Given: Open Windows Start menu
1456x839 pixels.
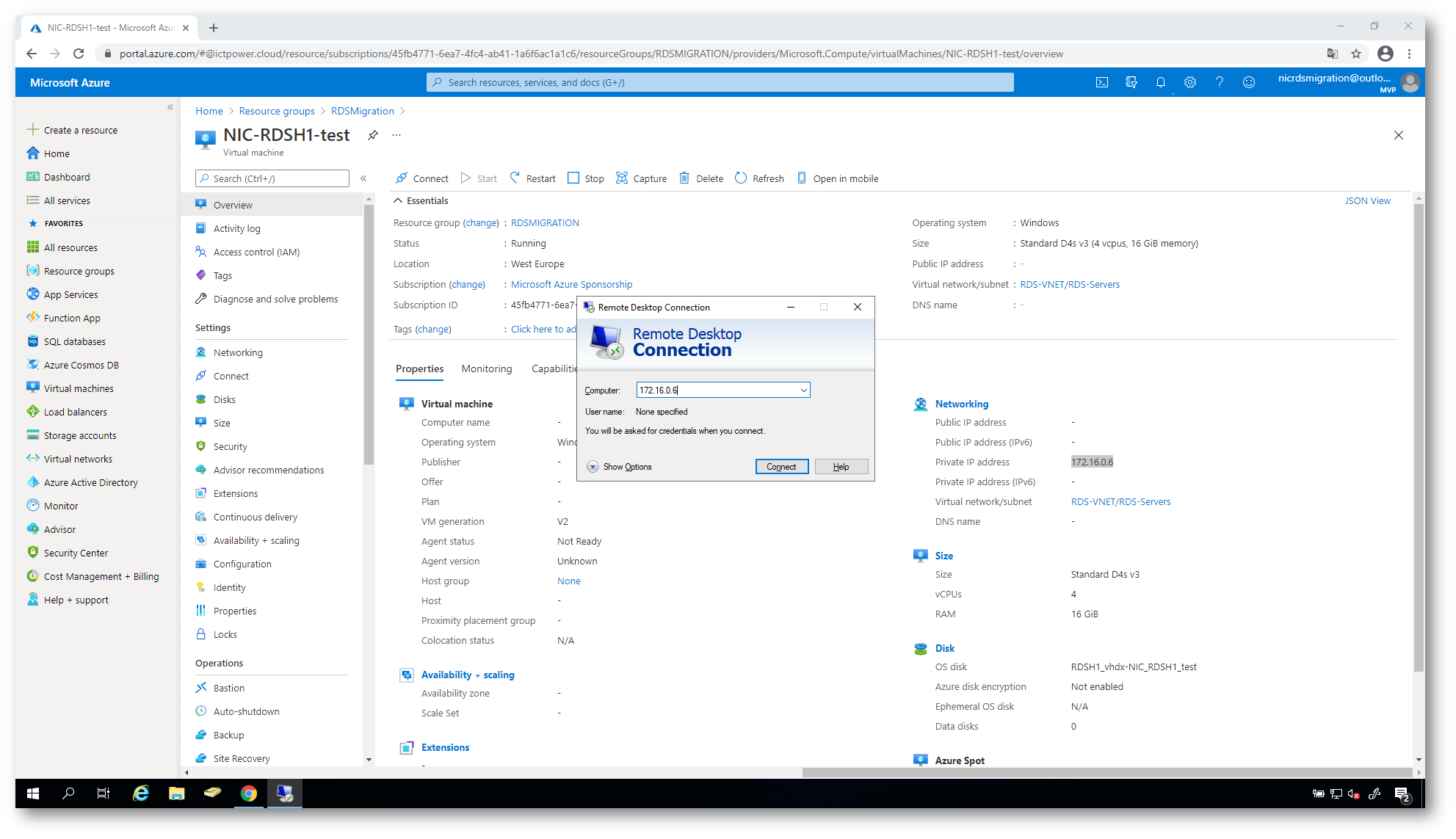Looking at the screenshot, I should (x=33, y=793).
